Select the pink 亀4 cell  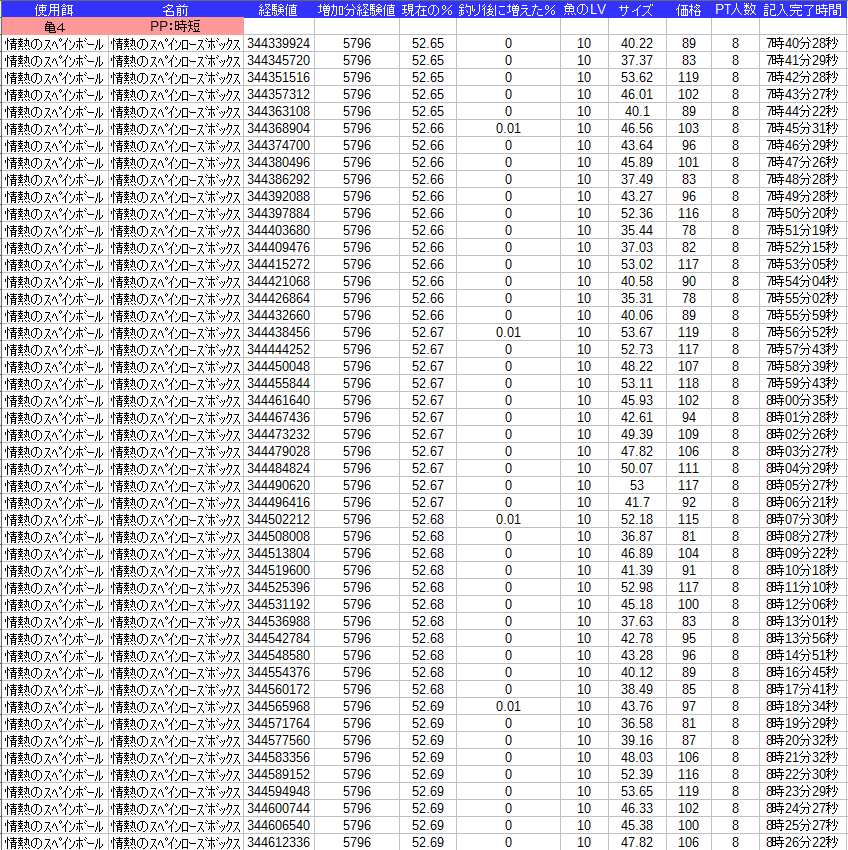coord(54,26)
